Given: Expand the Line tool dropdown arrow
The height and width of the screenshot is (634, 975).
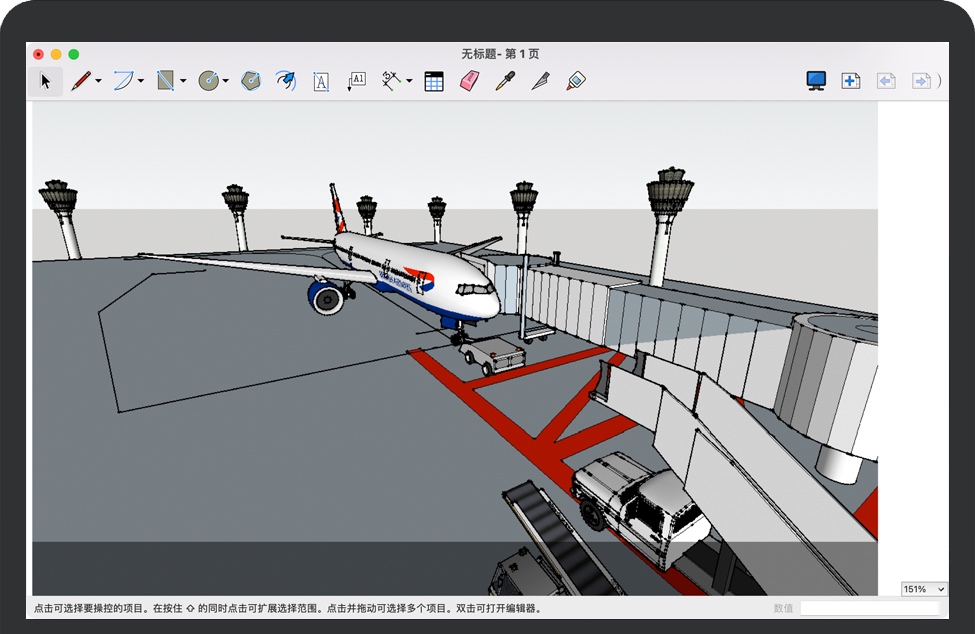Looking at the screenshot, I should [x=98, y=82].
